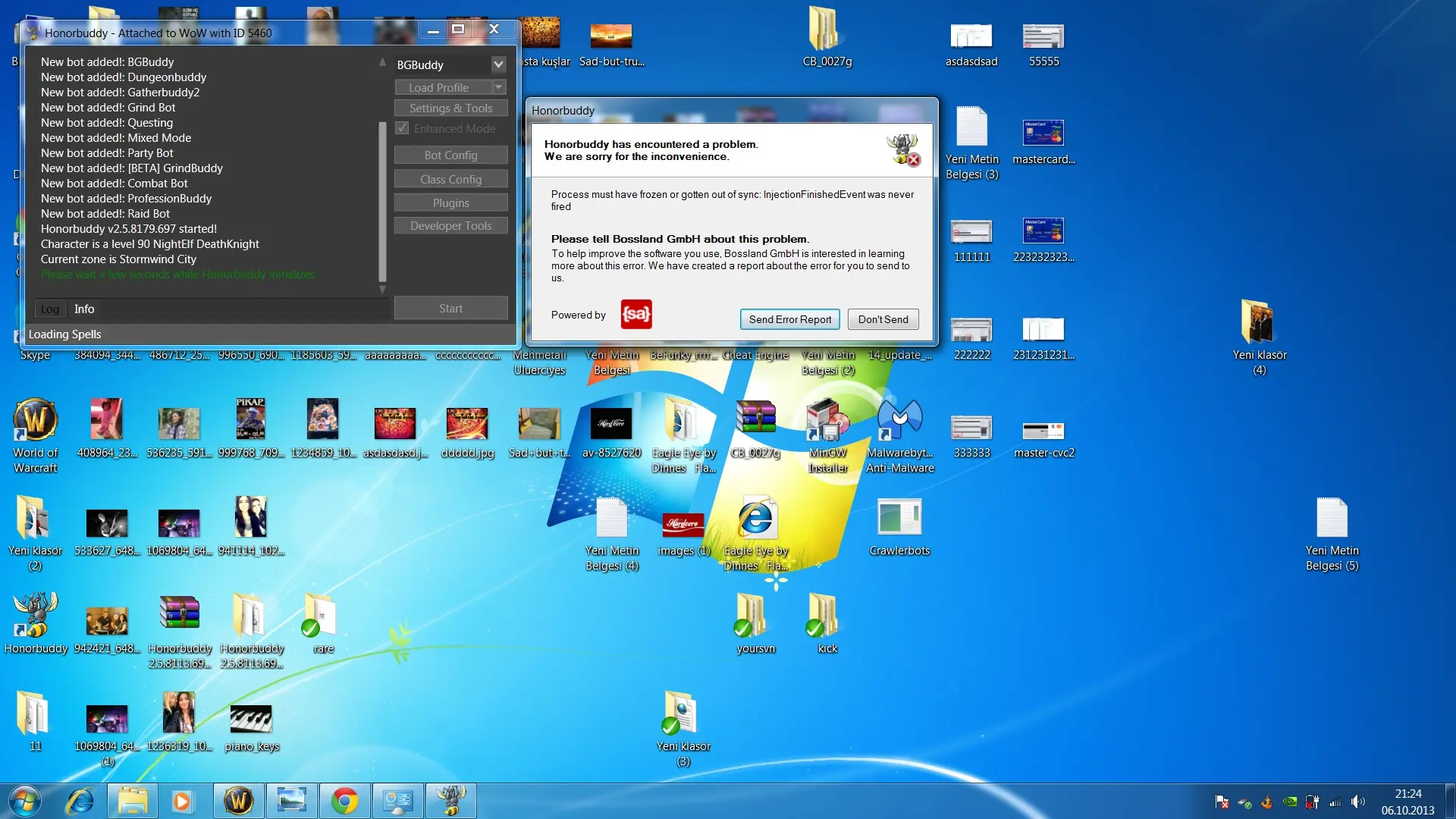Open the Cheat Engine desktop icon

[755, 355]
